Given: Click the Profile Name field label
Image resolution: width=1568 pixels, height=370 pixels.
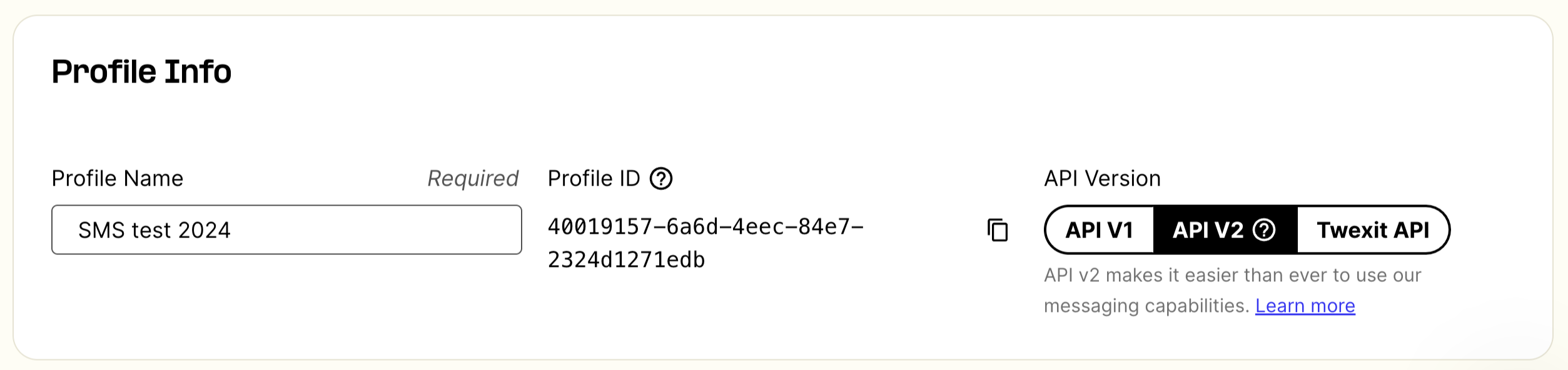Looking at the screenshot, I should pyautogui.click(x=118, y=179).
